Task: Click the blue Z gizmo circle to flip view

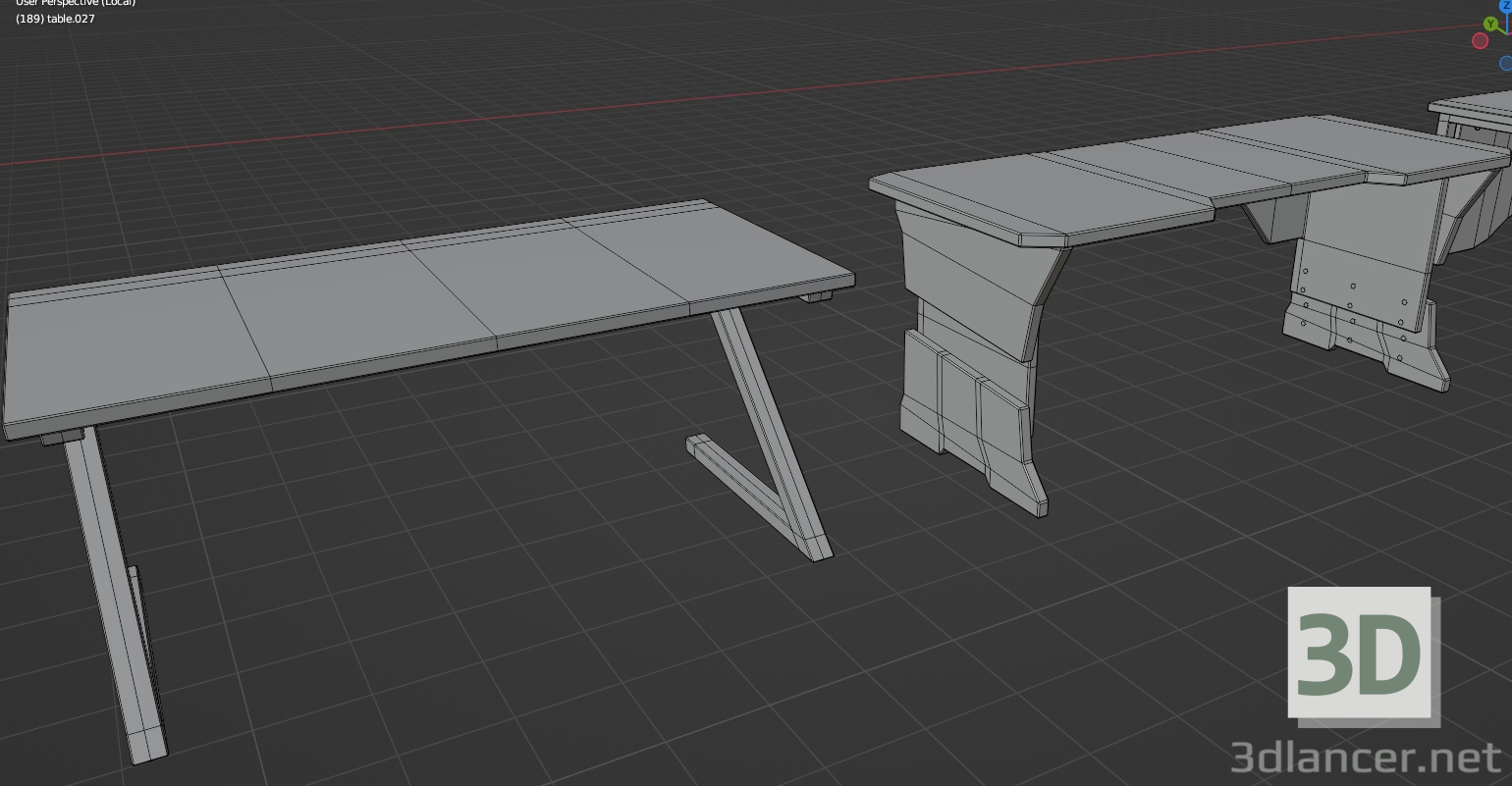Action: tap(1505, 5)
